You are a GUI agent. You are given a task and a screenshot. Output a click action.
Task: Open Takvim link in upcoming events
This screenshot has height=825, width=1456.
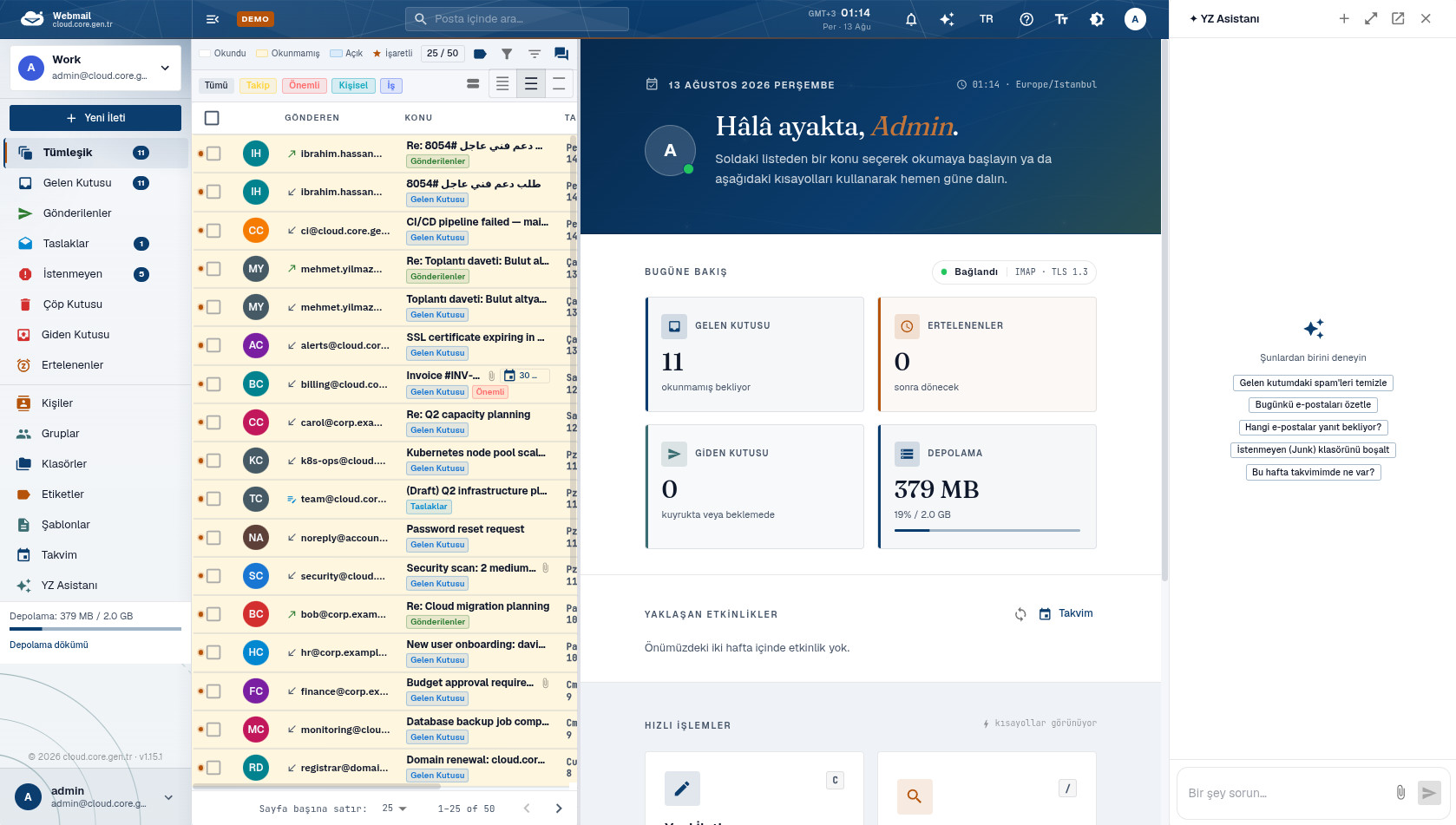pyautogui.click(x=1066, y=613)
